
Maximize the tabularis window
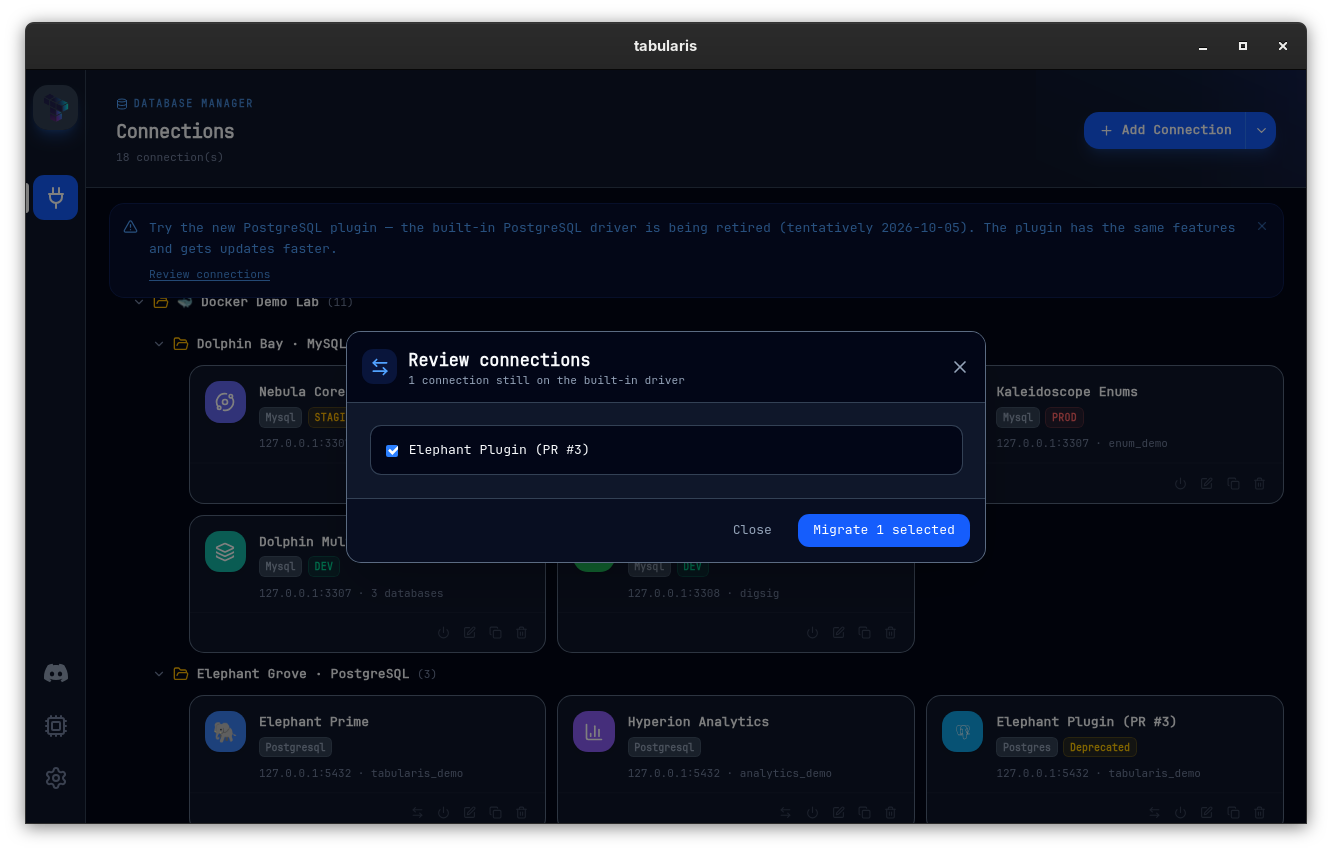1243,46
